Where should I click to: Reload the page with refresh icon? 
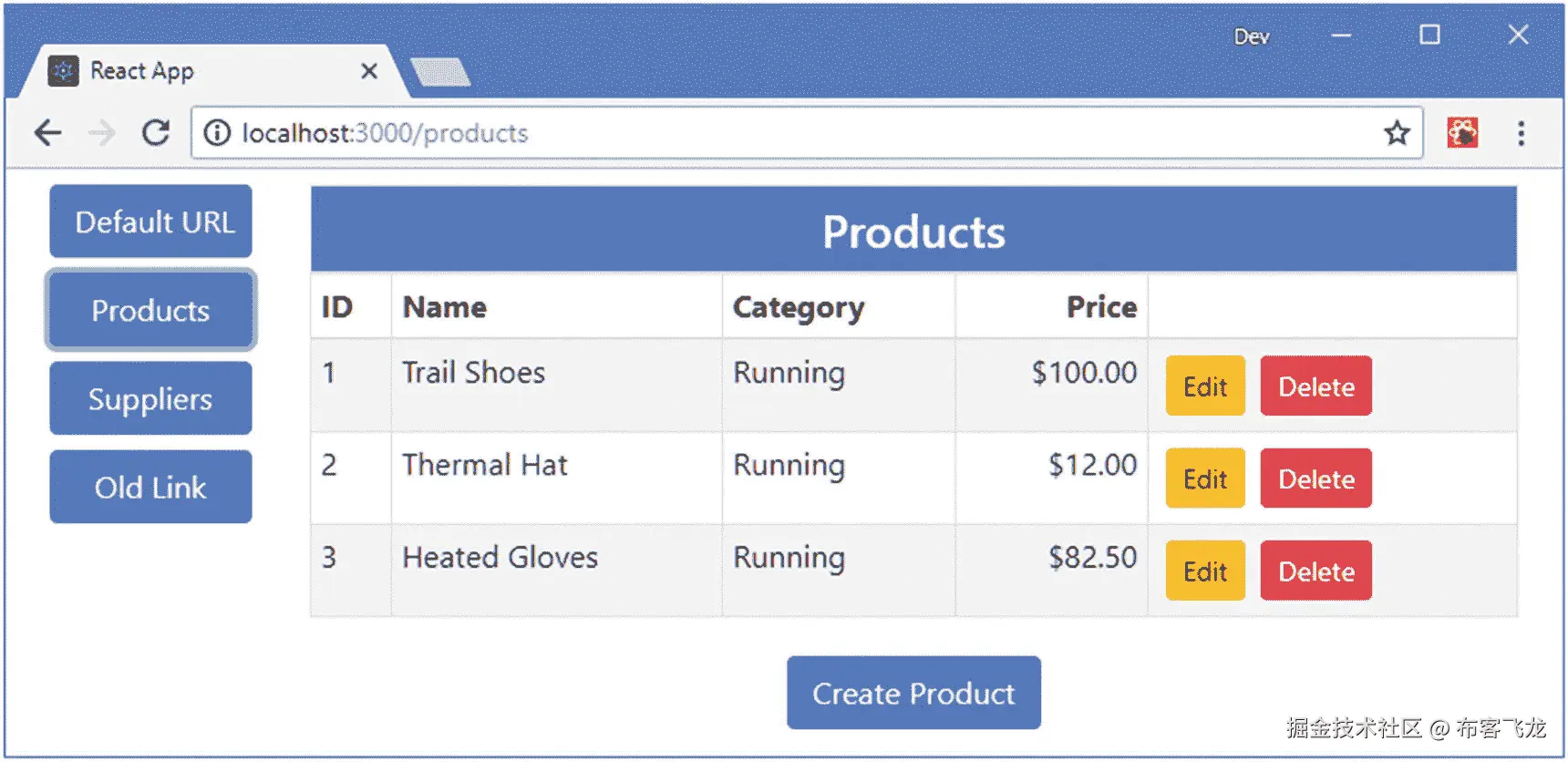pyautogui.click(x=156, y=133)
